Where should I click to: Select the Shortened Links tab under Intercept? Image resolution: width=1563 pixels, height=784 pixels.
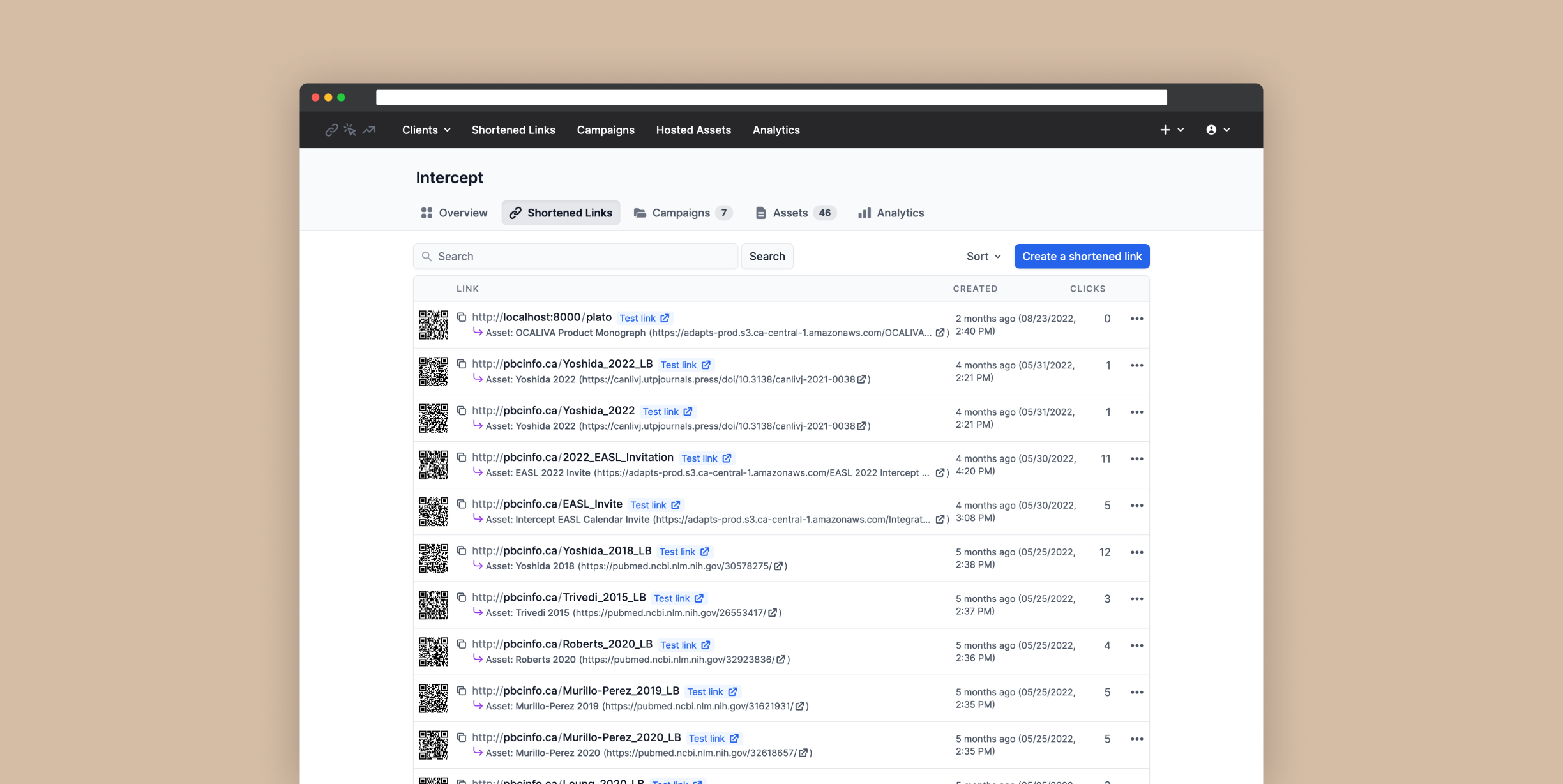click(561, 213)
